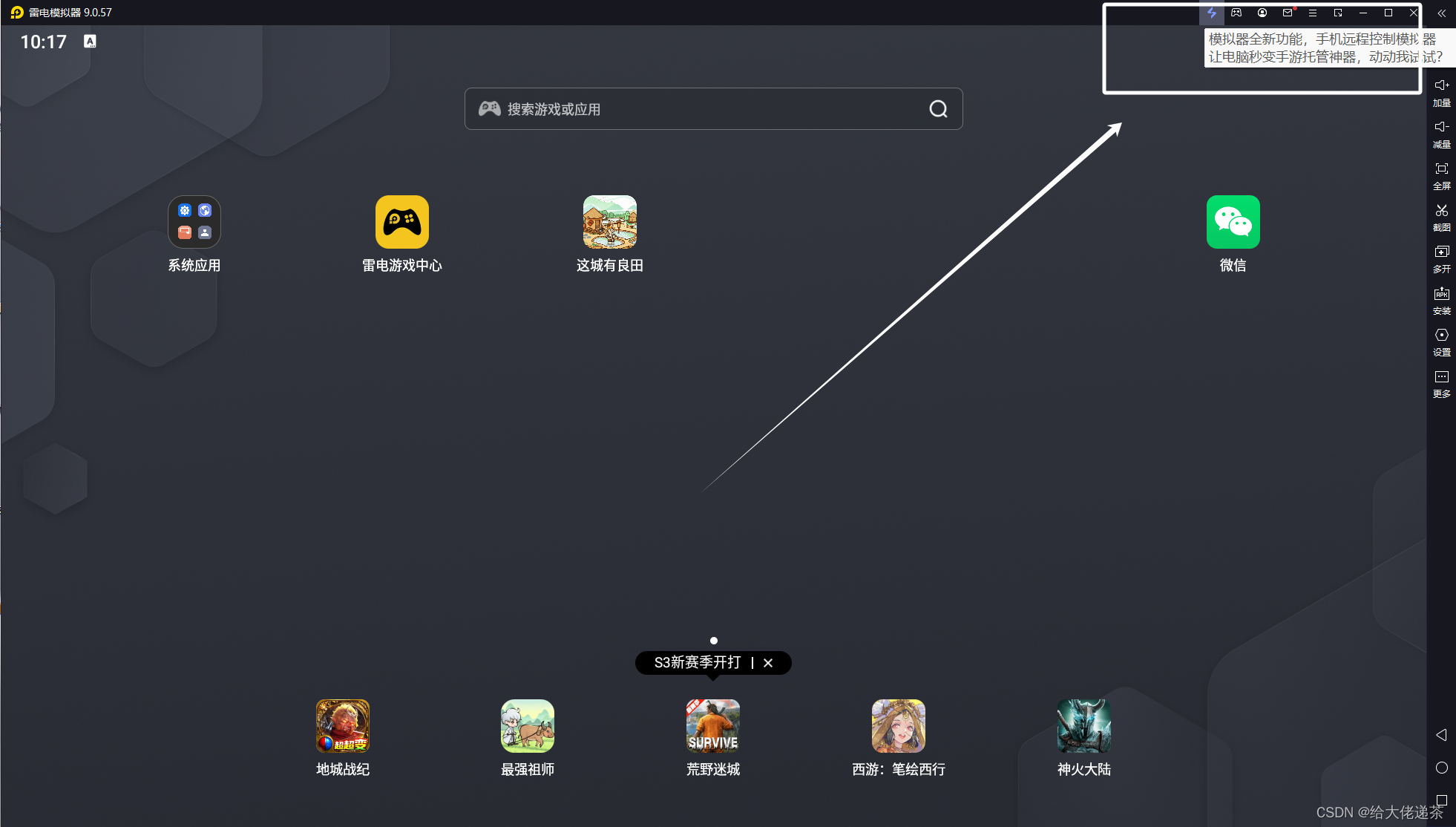Collapse the right sidebar with double chevron
The height and width of the screenshot is (827, 1456).
1441,13
